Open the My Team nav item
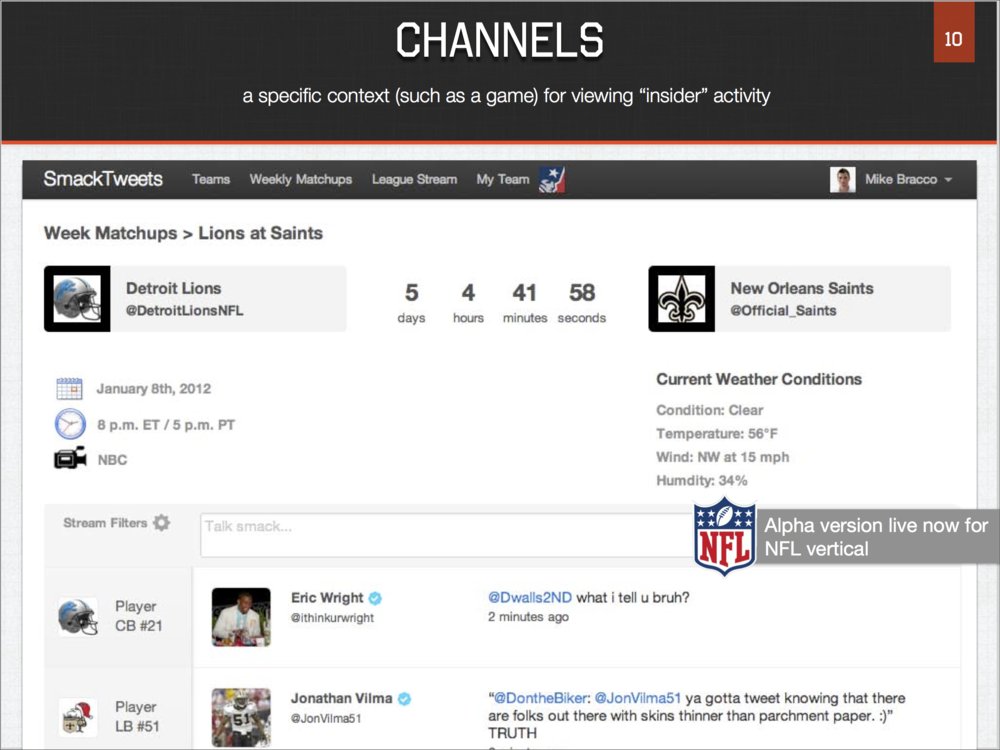Image resolution: width=1000 pixels, height=750 pixels. tap(503, 179)
